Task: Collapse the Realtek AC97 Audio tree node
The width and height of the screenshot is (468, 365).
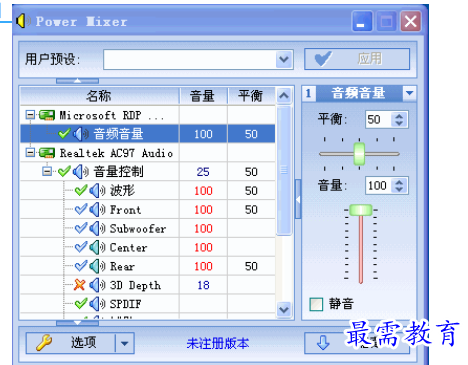Action: pyautogui.click(x=30, y=153)
